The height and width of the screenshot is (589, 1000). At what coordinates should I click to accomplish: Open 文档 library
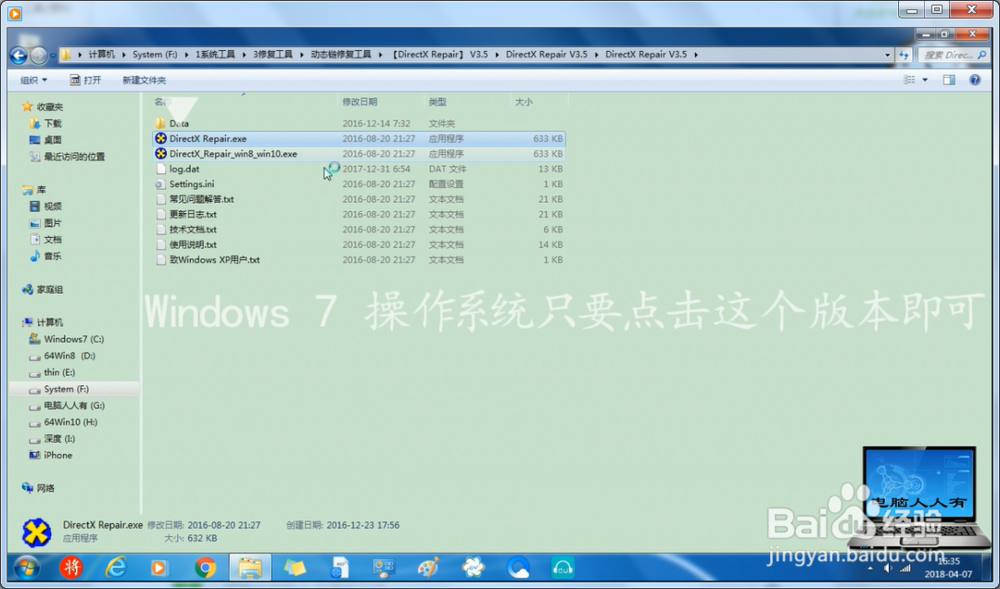pyautogui.click(x=46, y=240)
